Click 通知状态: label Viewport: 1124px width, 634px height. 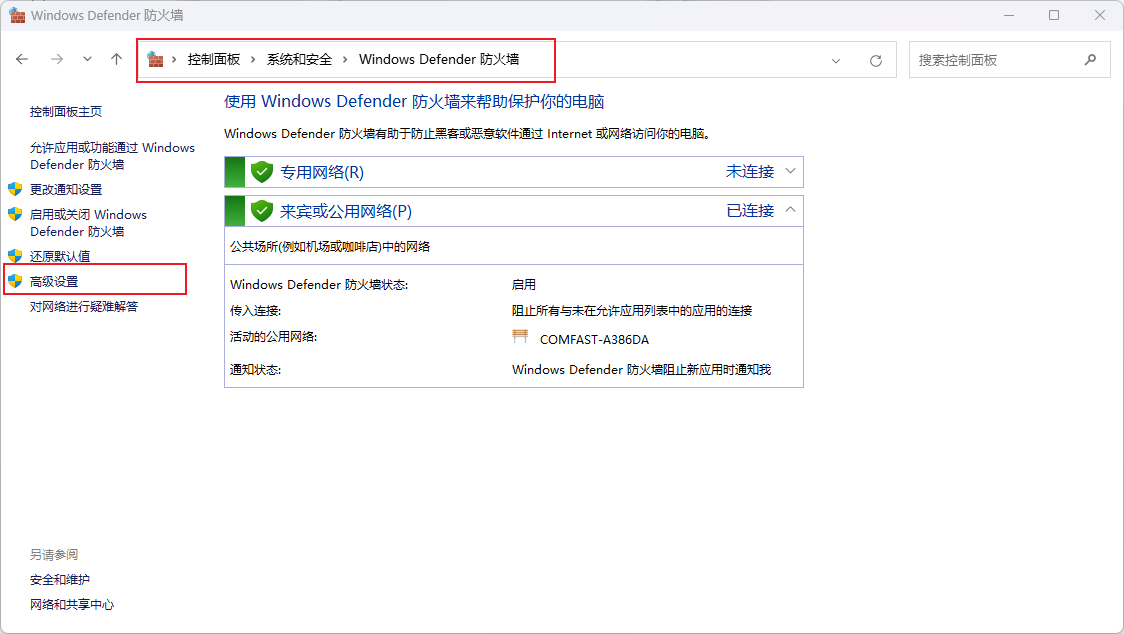tap(255, 370)
